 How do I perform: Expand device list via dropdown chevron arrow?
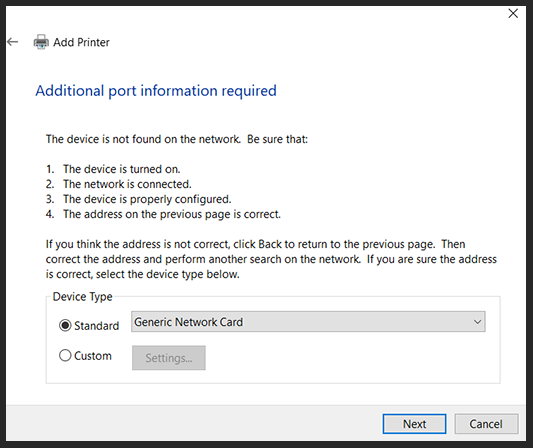point(477,322)
